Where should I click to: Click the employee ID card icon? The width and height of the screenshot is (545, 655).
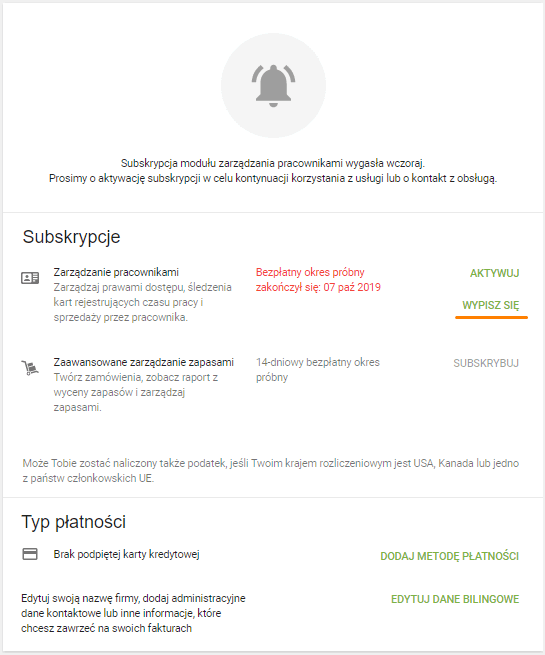click(x=30, y=278)
